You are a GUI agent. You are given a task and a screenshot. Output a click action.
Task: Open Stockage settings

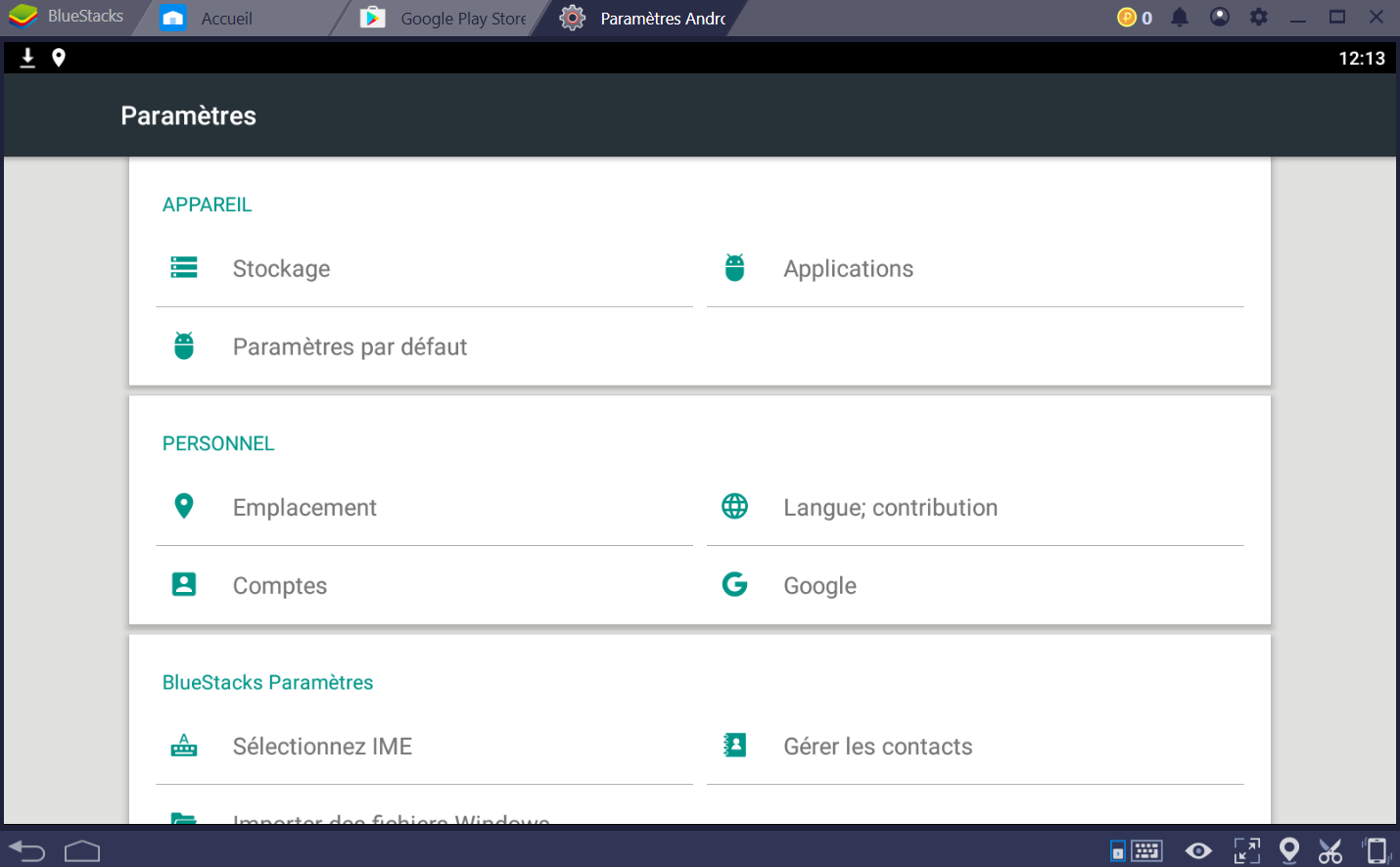click(x=425, y=268)
